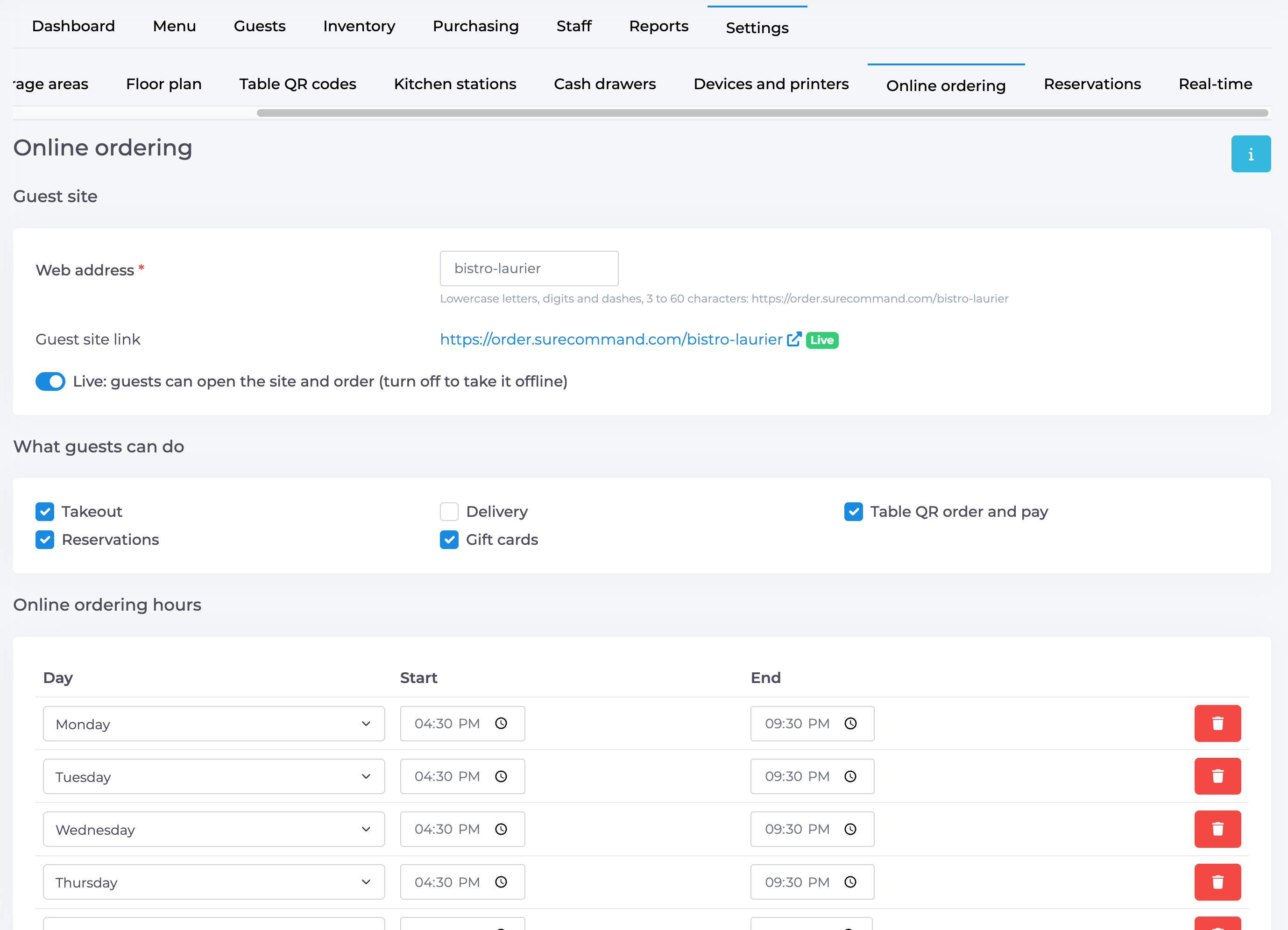Open the Wednesday day selector
The width and height of the screenshot is (1288, 930).
[214, 829]
